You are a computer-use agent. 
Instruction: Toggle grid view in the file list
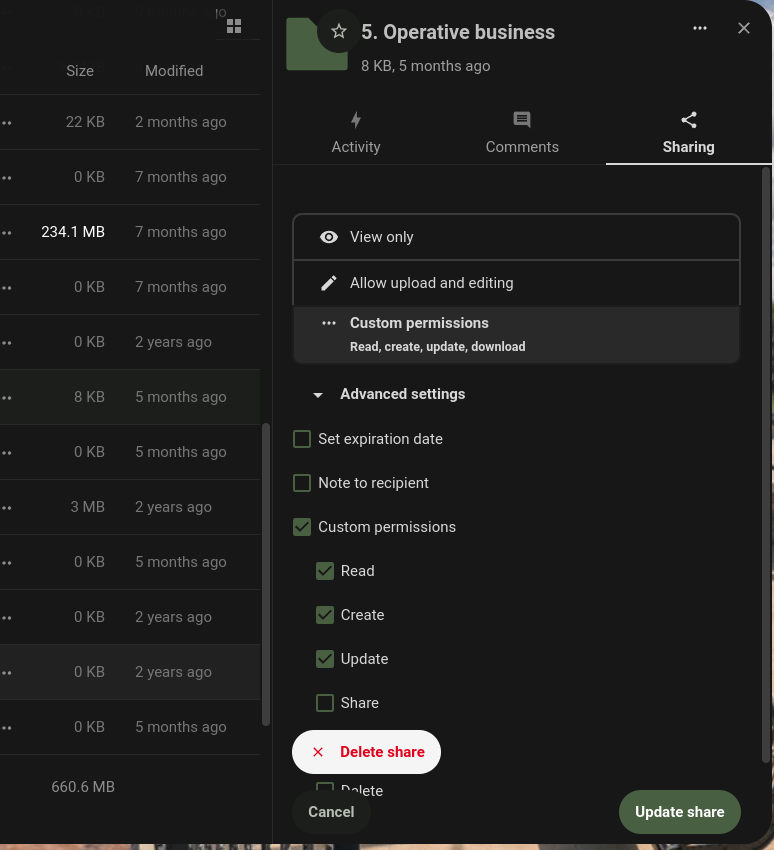coord(234,26)
